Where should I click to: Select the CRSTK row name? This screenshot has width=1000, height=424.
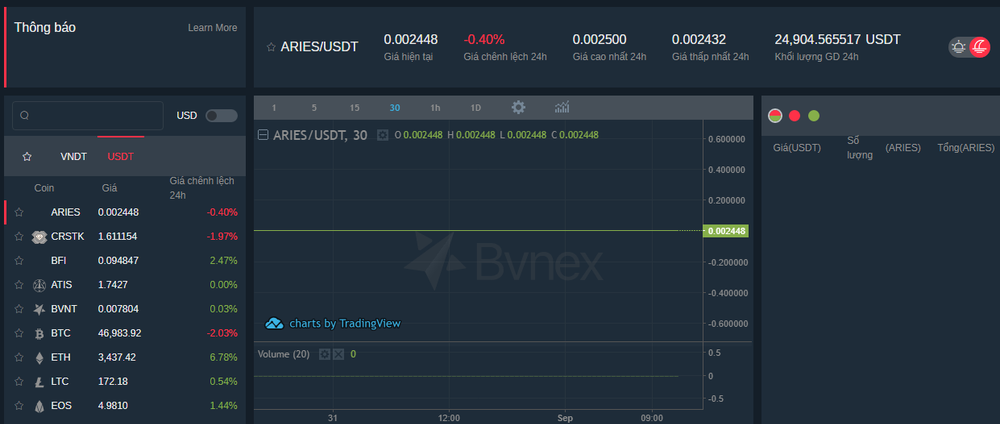[68, 237]
